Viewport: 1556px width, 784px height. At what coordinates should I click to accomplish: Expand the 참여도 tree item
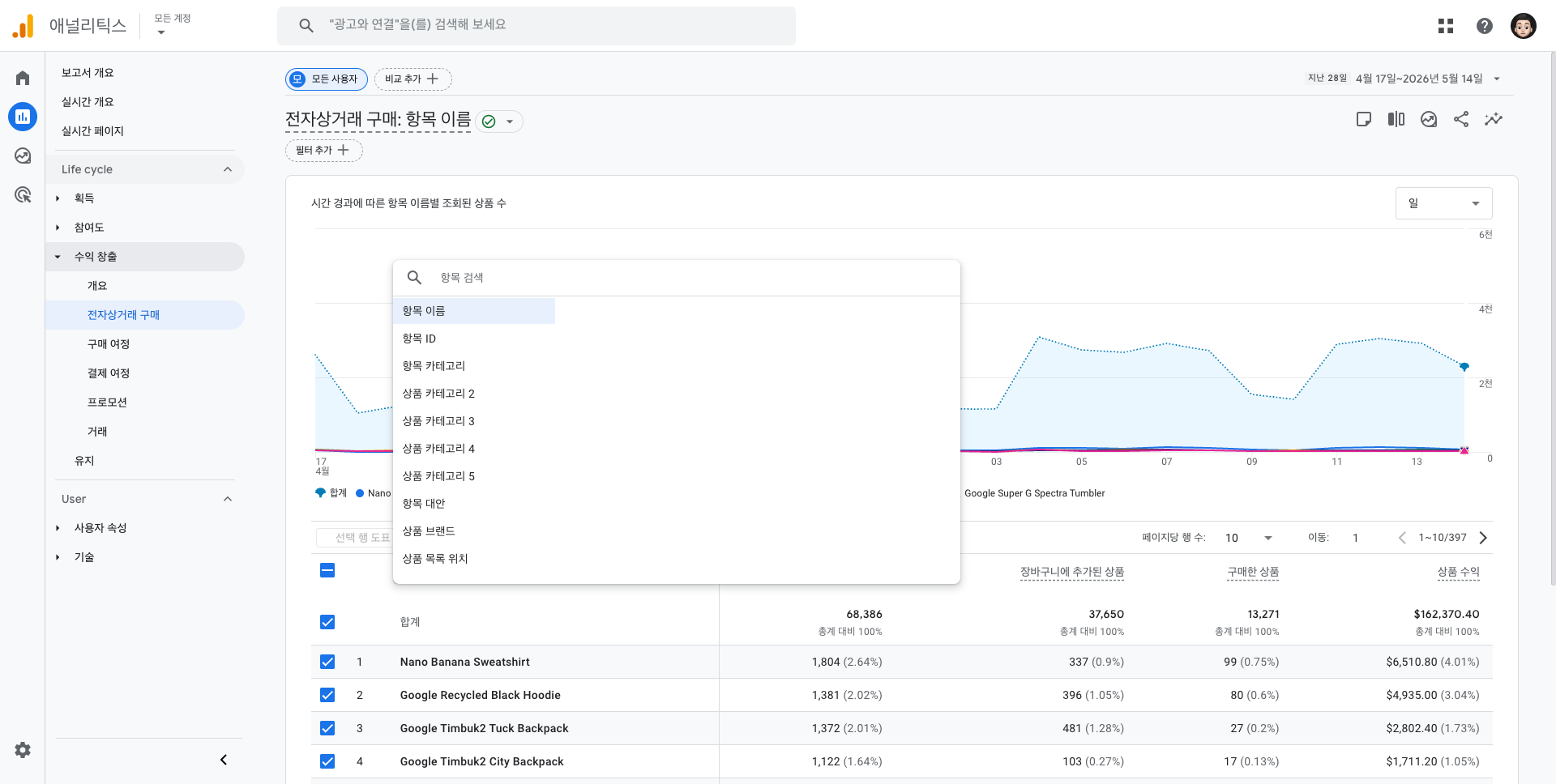(58, 228)
